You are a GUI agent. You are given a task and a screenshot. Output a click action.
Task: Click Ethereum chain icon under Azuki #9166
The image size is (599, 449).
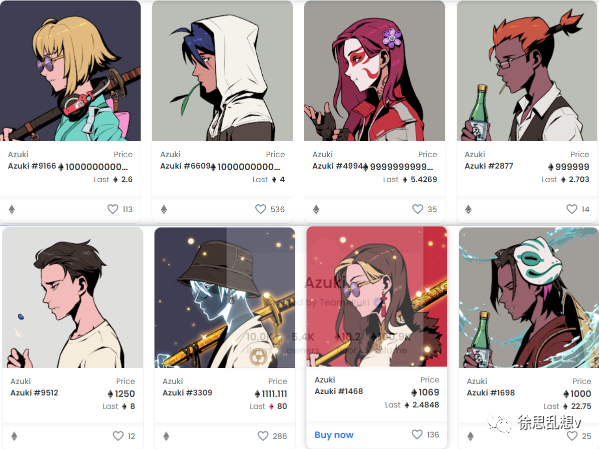coord(12,209)
